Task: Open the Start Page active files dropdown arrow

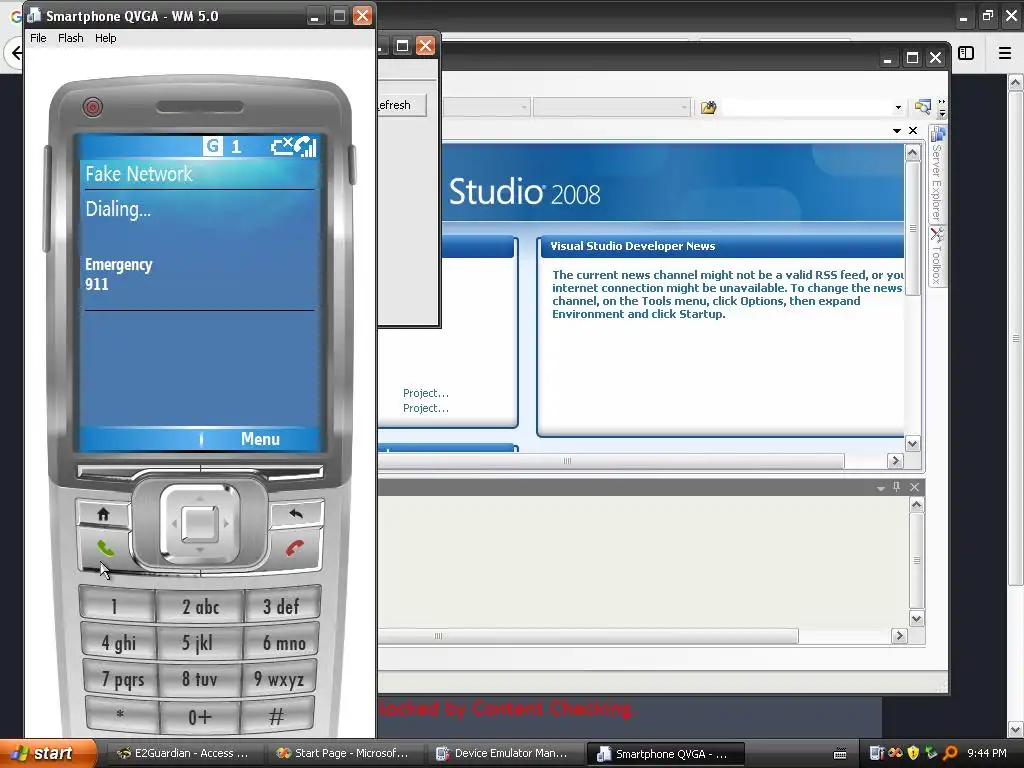Action: [x=897, y=131]
